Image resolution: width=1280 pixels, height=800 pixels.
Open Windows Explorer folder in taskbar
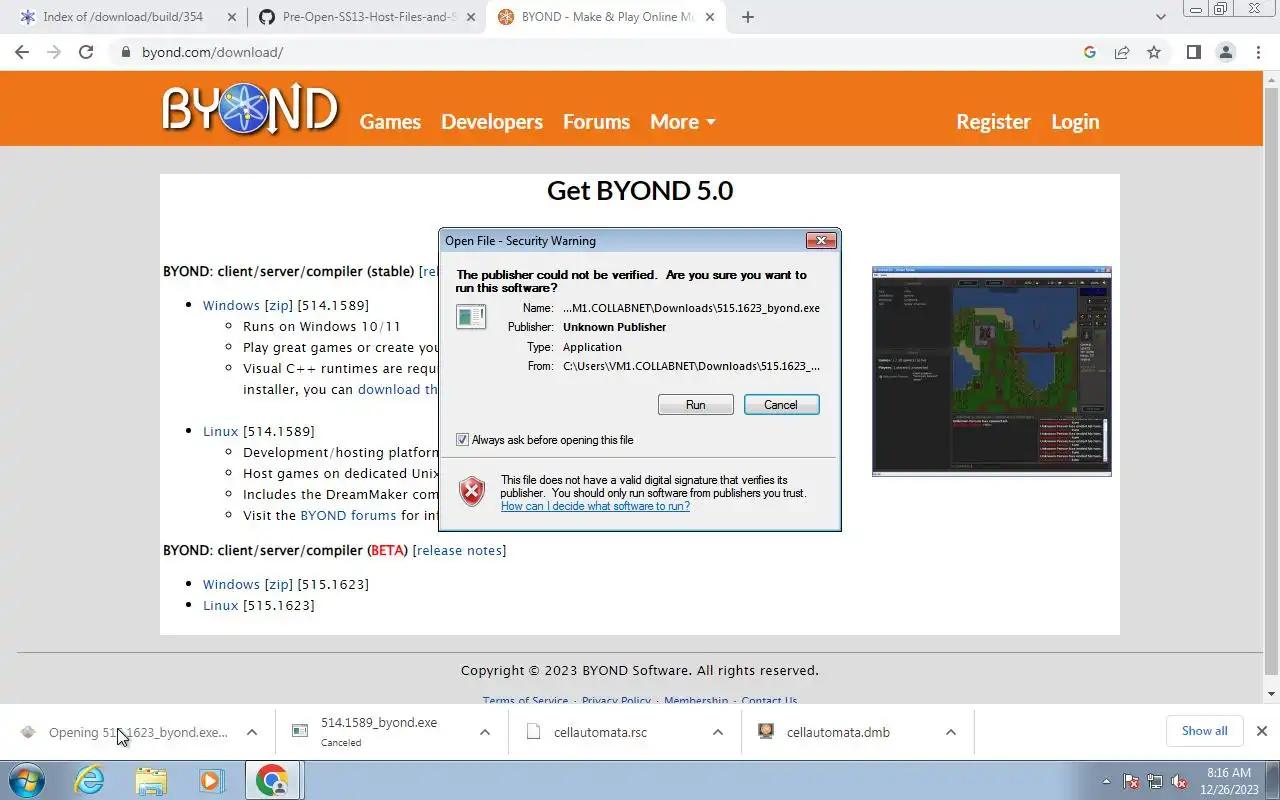151,780
